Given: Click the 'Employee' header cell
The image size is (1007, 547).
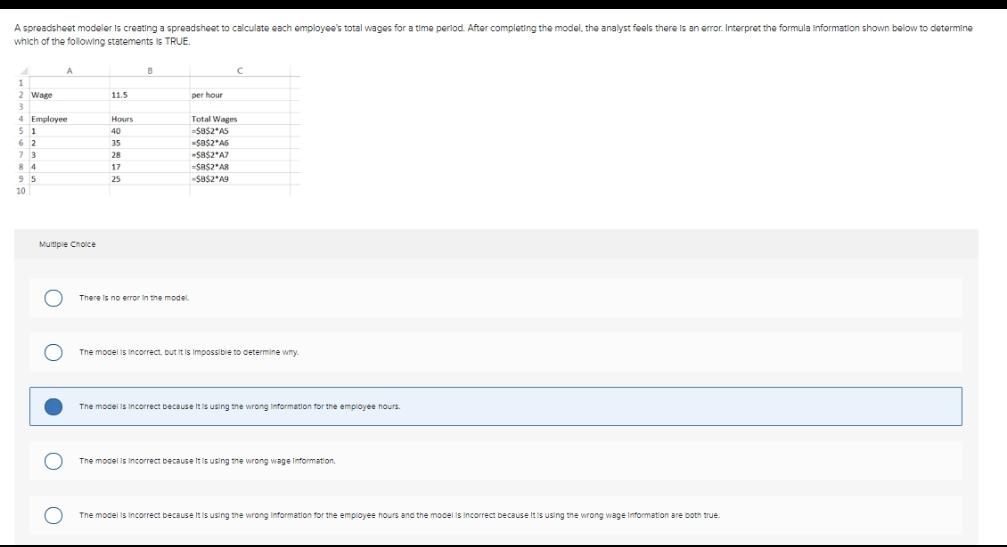Looking at the screenshot, I should coord(69,119).
